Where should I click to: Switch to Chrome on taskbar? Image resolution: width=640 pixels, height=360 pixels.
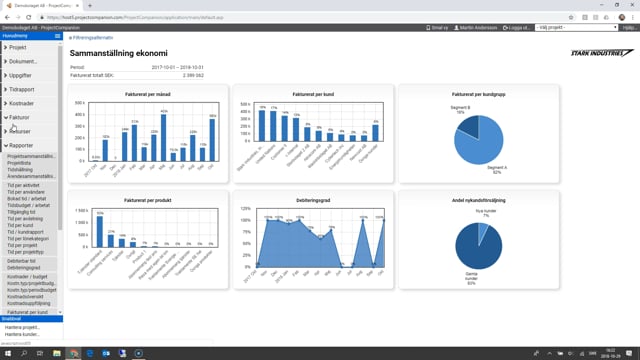click(73, 353)
